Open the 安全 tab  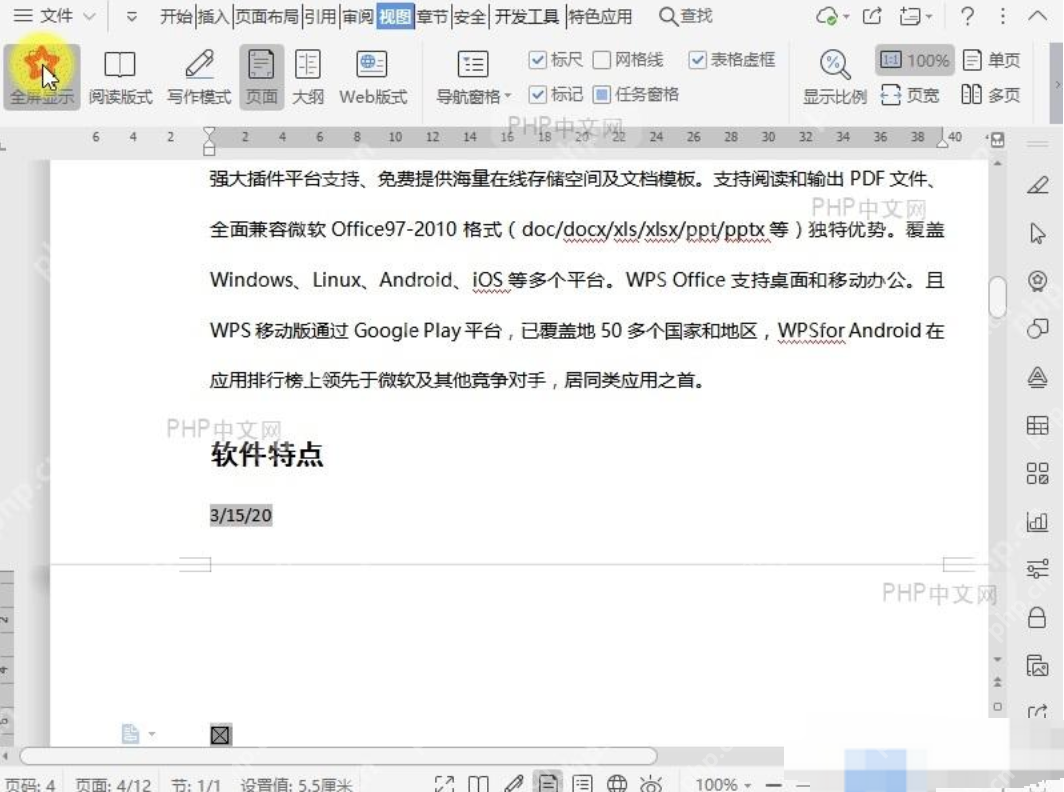470,16
